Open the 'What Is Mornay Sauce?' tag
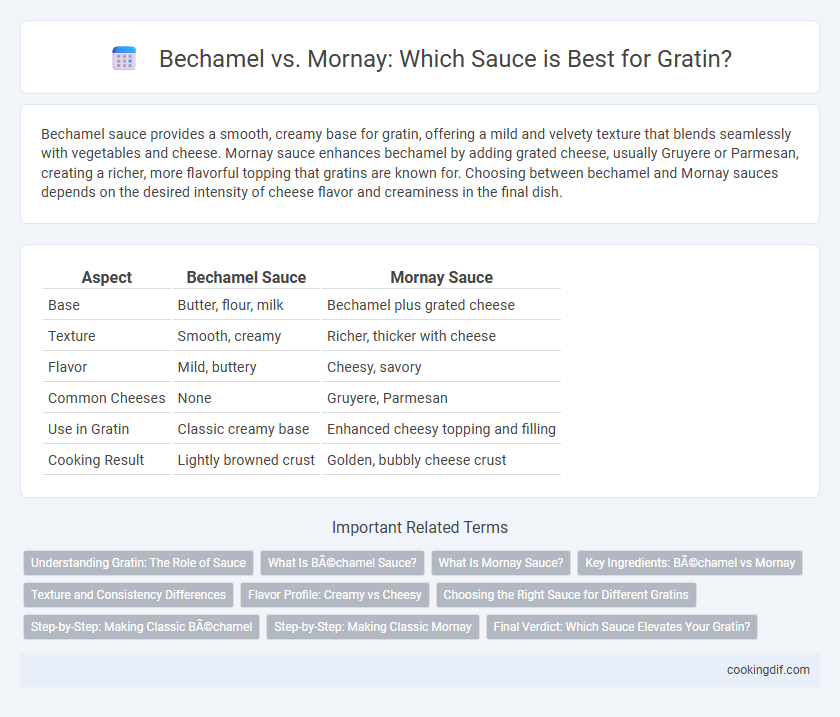Image resolution: width=840 pixels, height=717 pixels. (501, 563)
